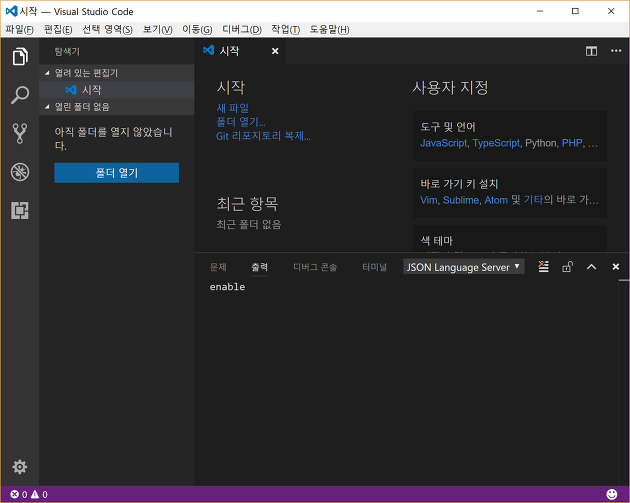Click the errors count in status bar
The width and height of the screenshot is (630, 503).
19,495
